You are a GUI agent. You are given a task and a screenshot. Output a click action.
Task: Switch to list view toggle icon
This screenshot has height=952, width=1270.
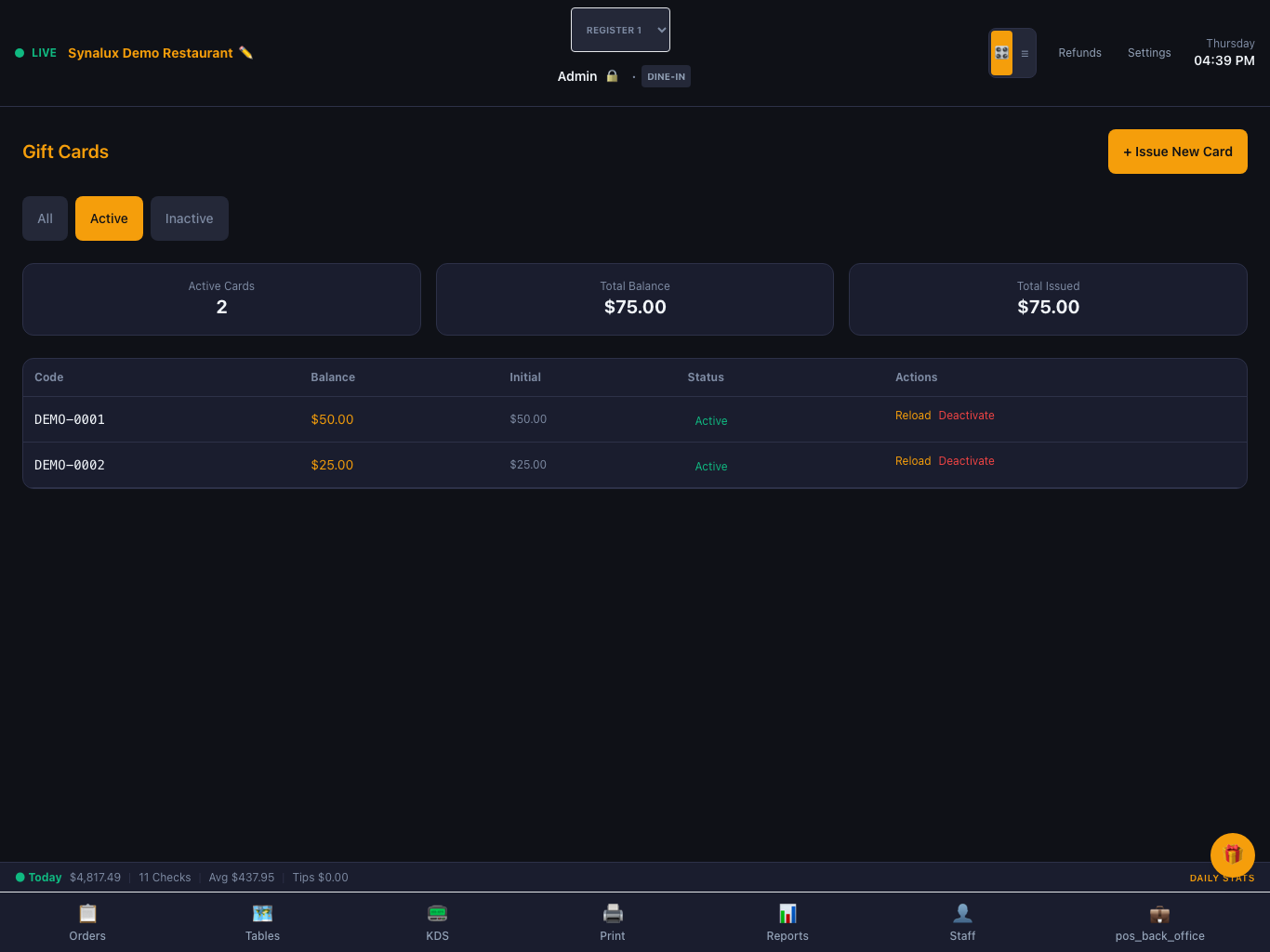[1025, 53]
